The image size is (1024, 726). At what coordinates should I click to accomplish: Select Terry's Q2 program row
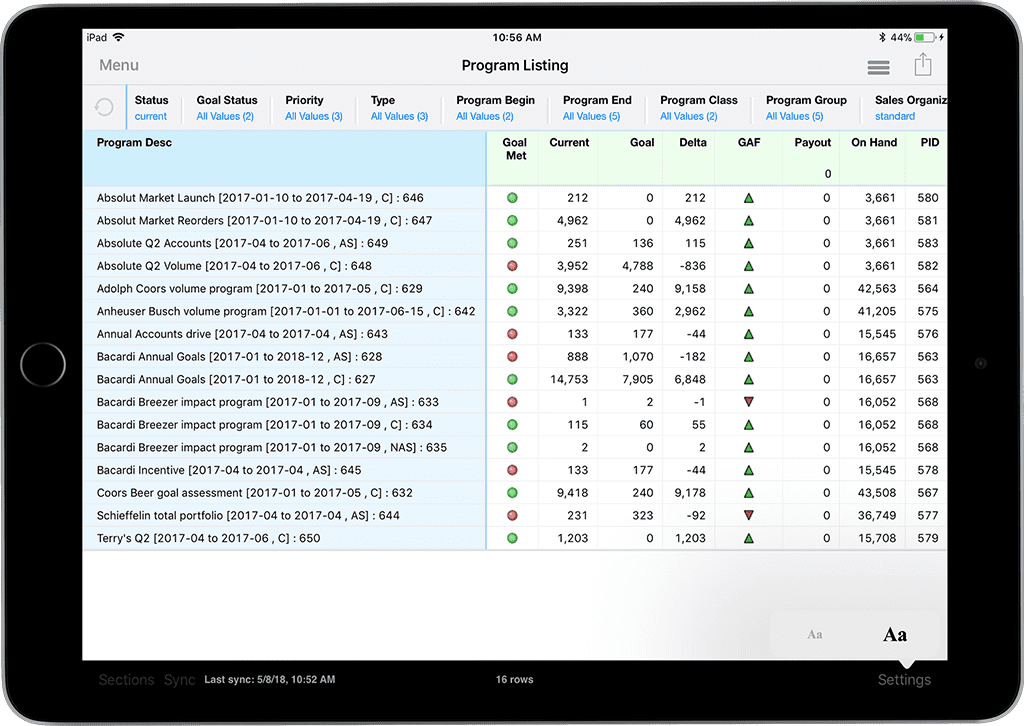click(208, 539)
